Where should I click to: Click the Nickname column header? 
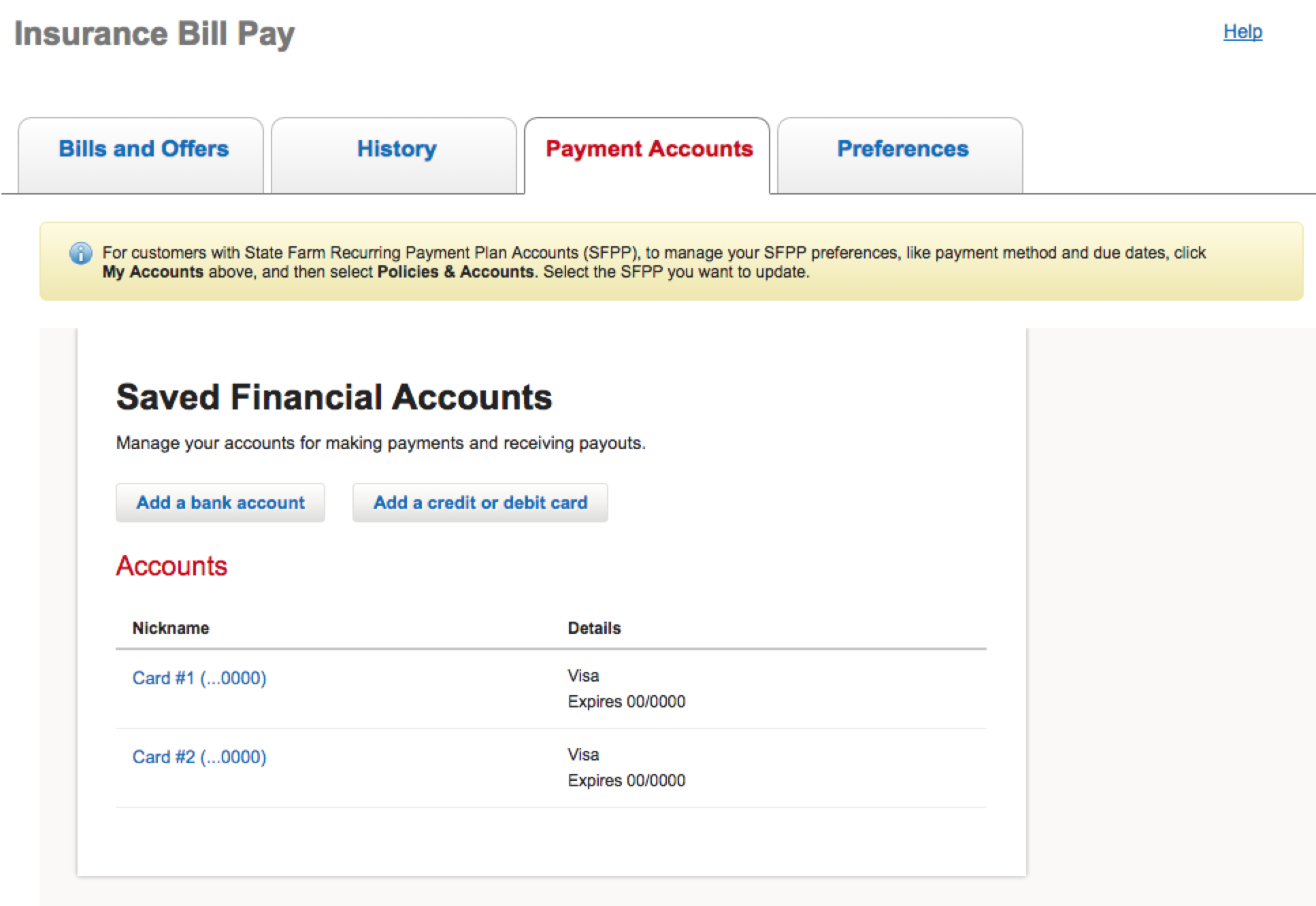[x=171, y=628]
